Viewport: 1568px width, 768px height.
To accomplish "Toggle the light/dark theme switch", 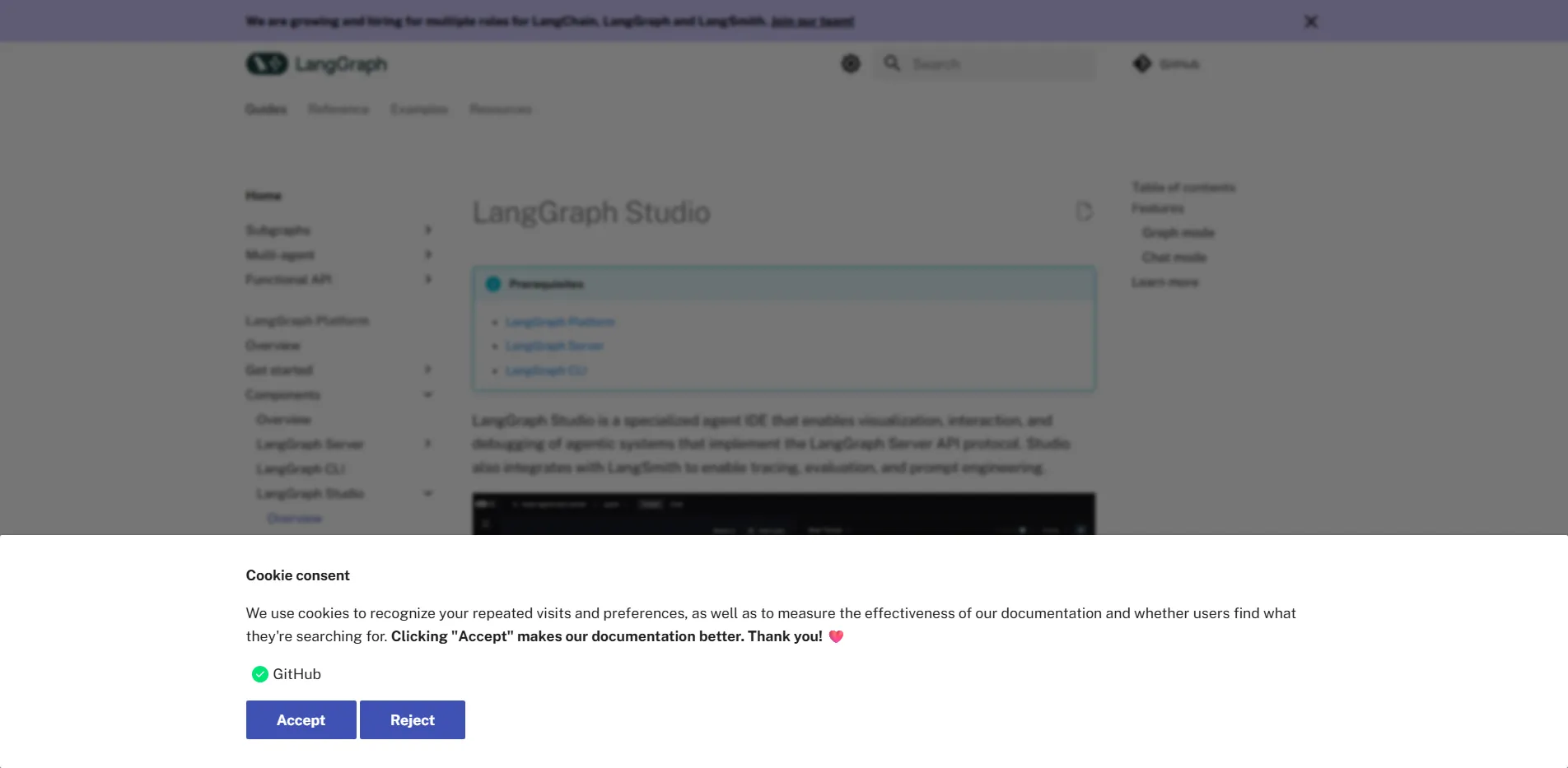I will [850, 63].
